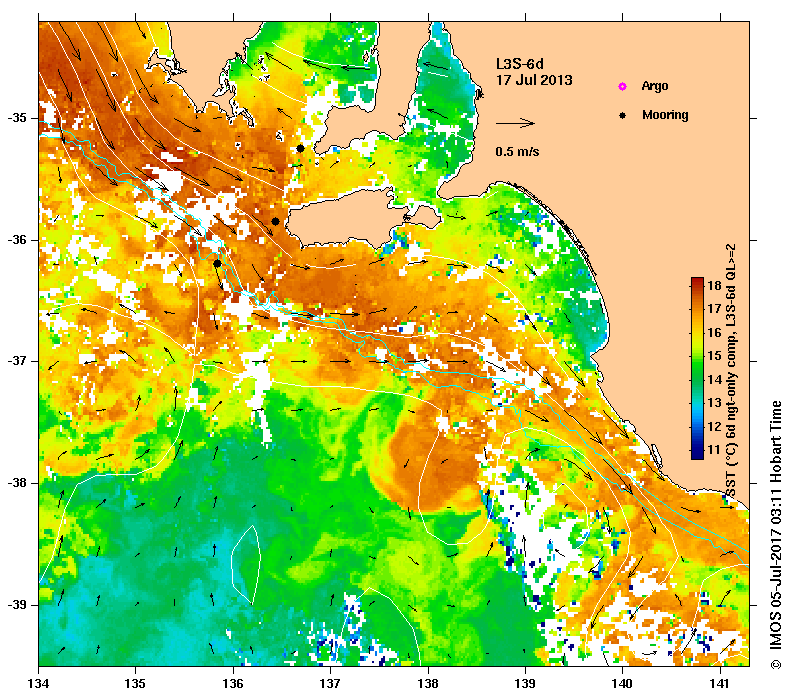791x700 pixels.
Task: Click the '-38' latitude axis label
Action: [18, 483]
